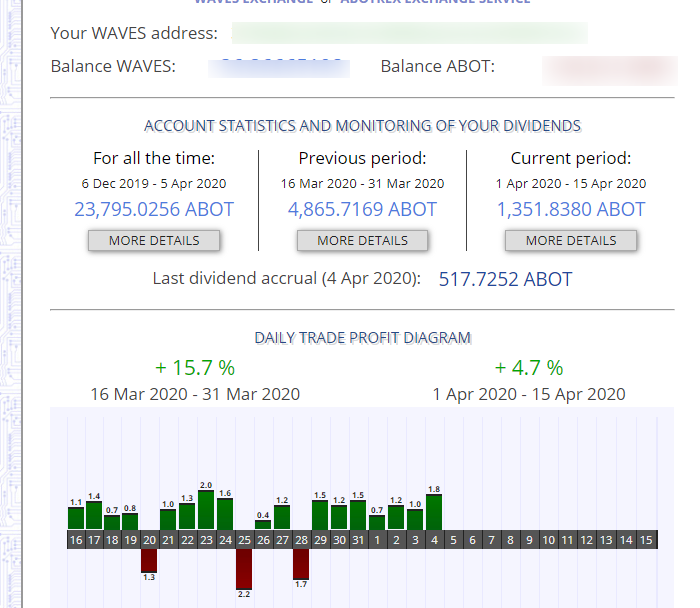Click the blurred Balance ABOT value

(x=610, y=71)
